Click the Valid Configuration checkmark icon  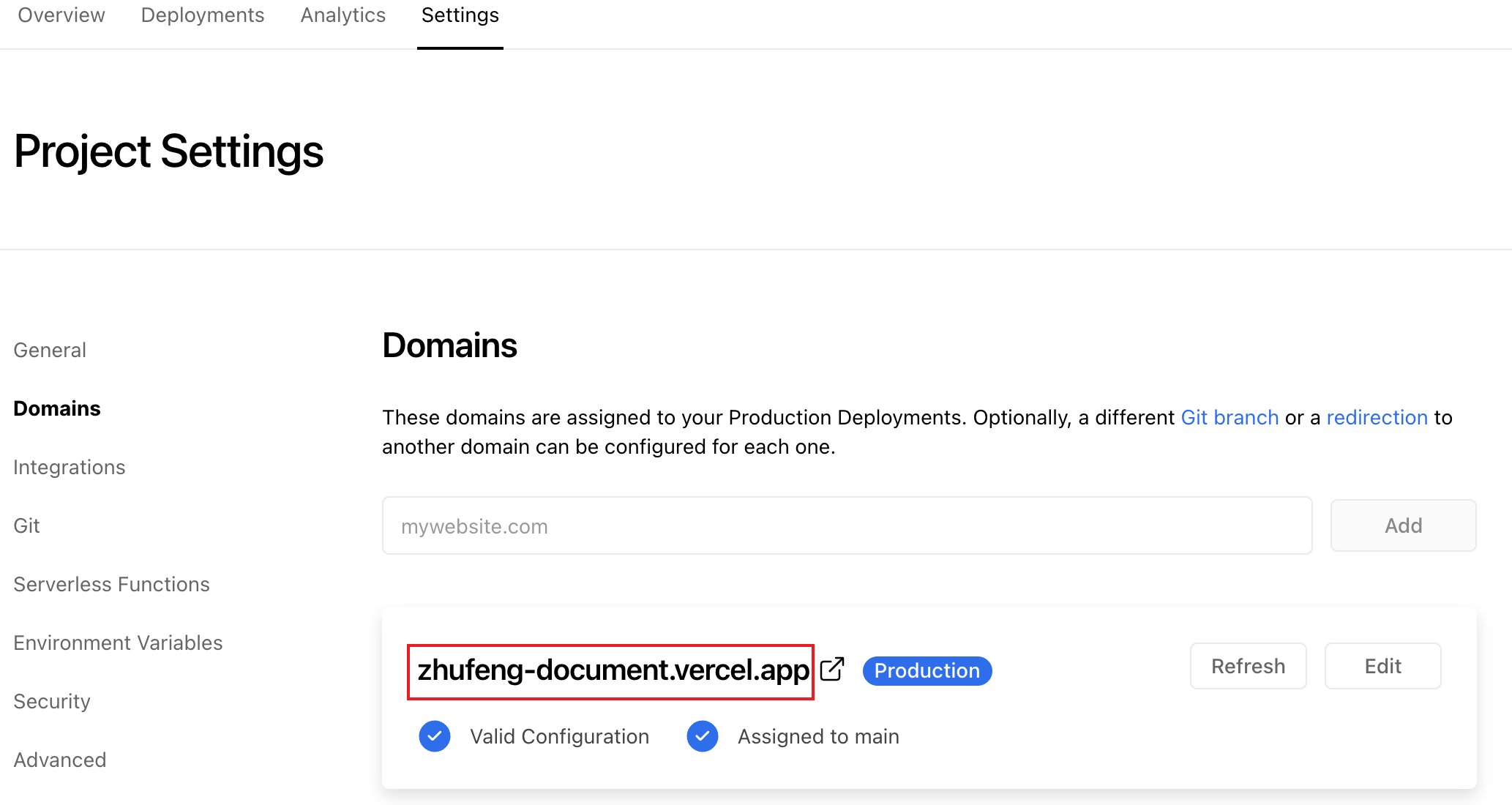pyautogui.click(x=435, y=736)
